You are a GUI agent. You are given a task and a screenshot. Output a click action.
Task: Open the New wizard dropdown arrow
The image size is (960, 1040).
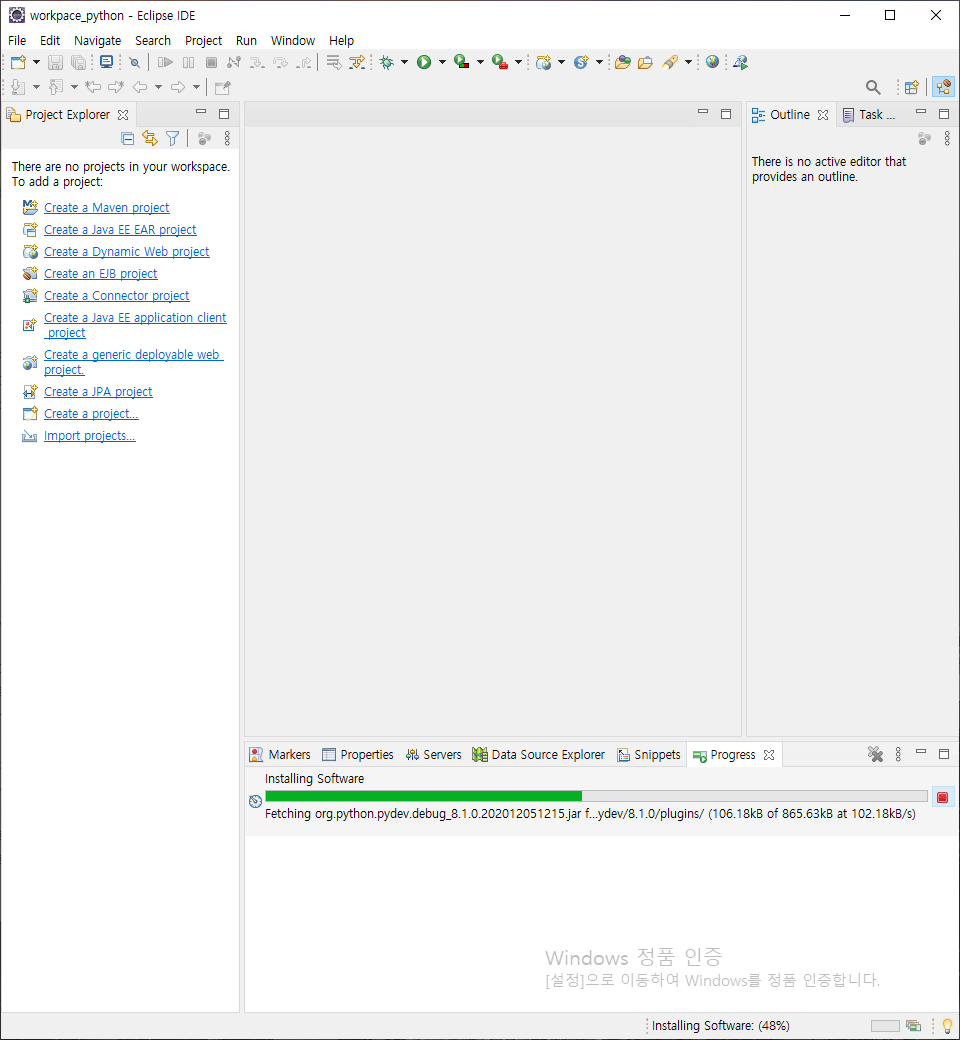tap(36, 62)
